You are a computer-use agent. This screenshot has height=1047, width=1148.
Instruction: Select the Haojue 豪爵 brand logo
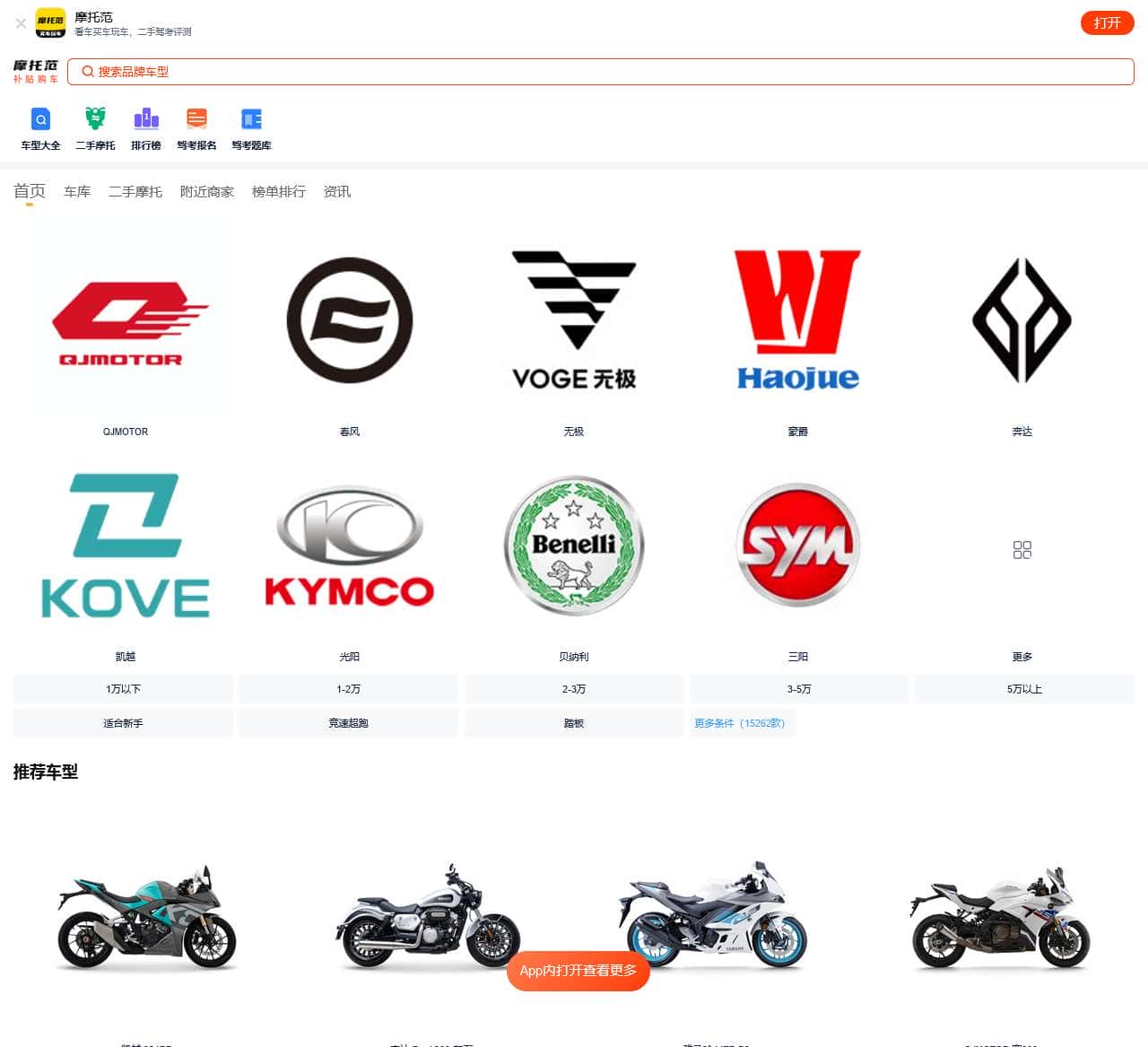798,320
